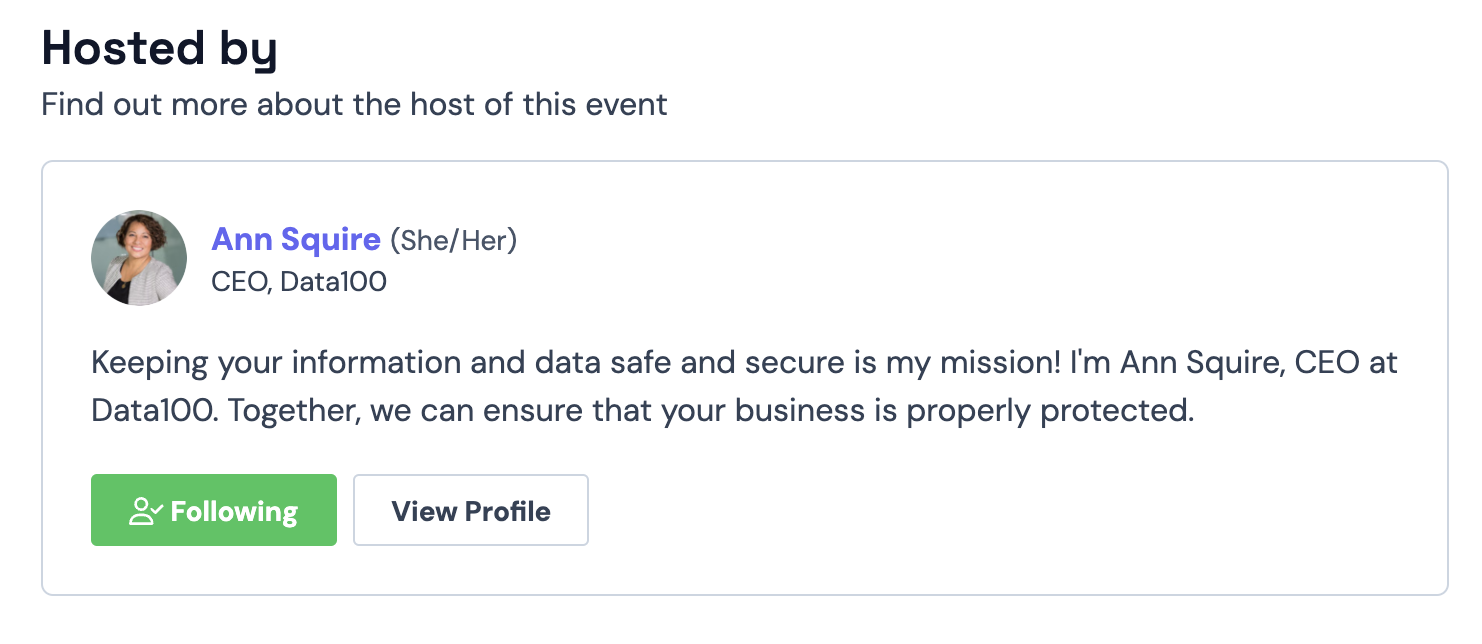Click "Data100" beneath the host name

pos(333,282)
